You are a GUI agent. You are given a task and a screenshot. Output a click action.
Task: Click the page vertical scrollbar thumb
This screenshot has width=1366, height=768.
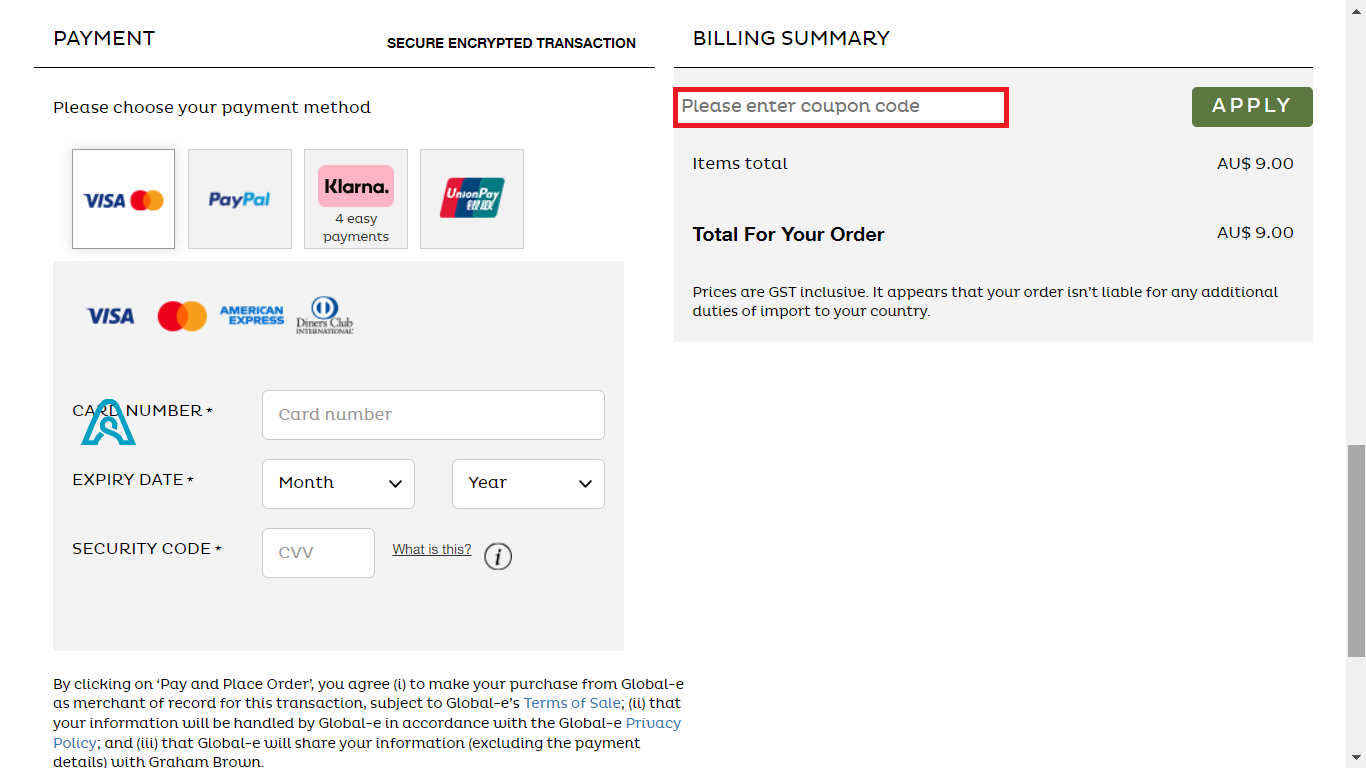coord(1356,550)
